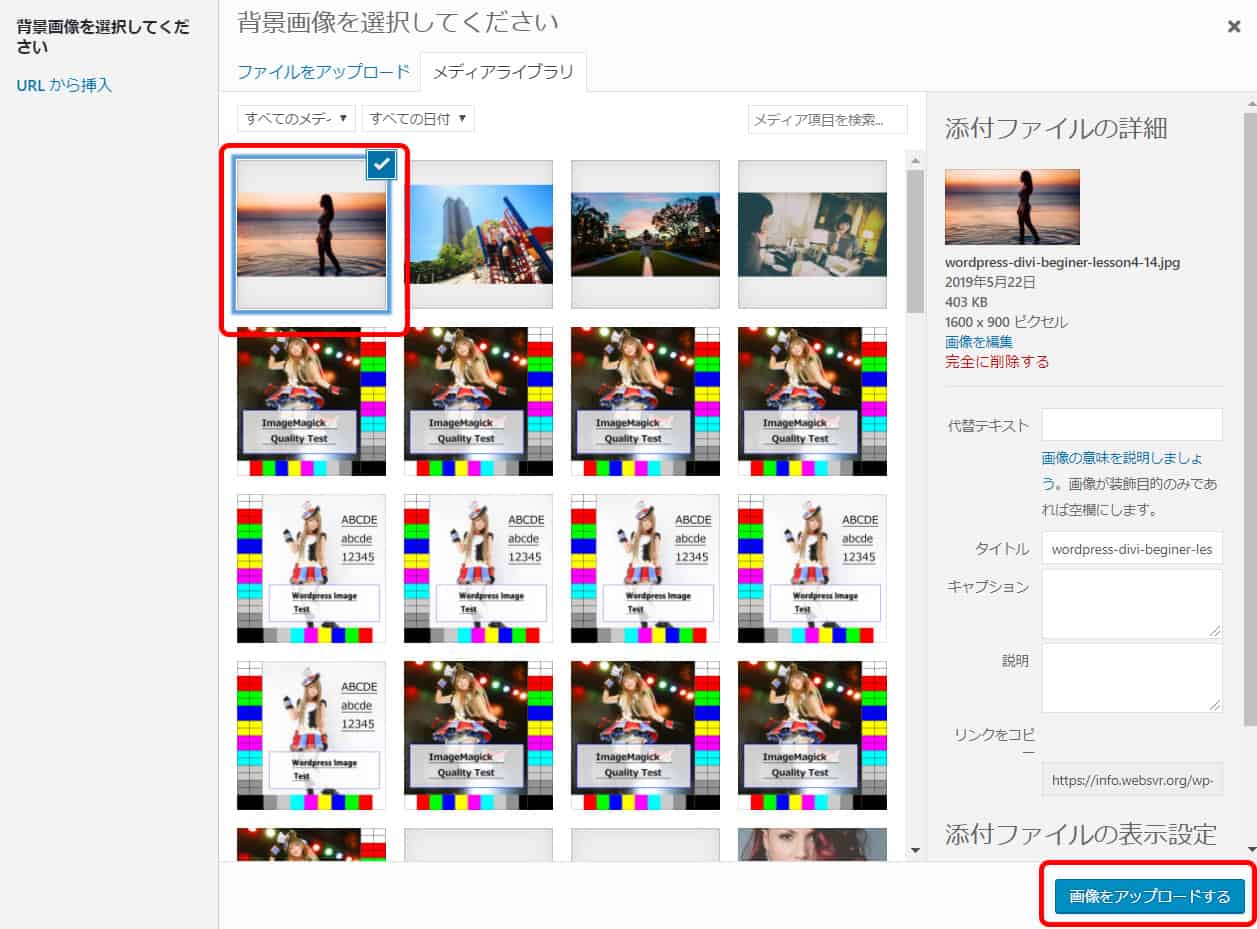
Task: Click the 添付ファイルの表示設定 heading
Action: coord(1081,833)
